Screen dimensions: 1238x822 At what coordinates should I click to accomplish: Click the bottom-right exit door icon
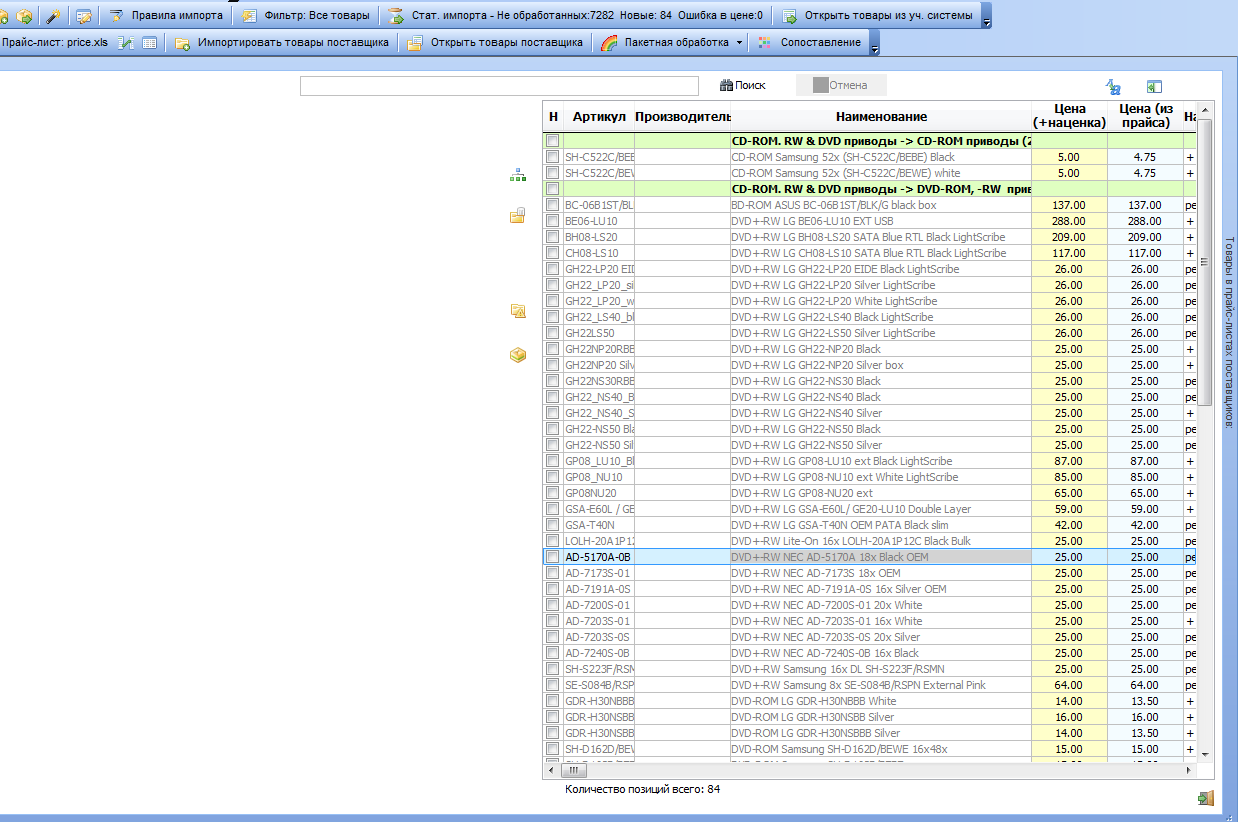(x=1206, y=797)
